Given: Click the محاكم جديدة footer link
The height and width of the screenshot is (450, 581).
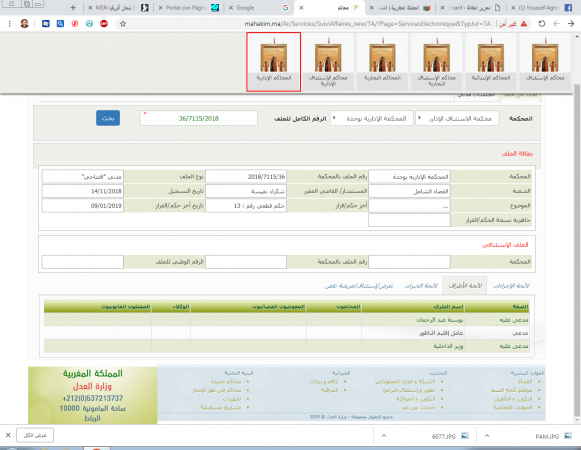Looking at the screenshot, I should coord(226,381).
